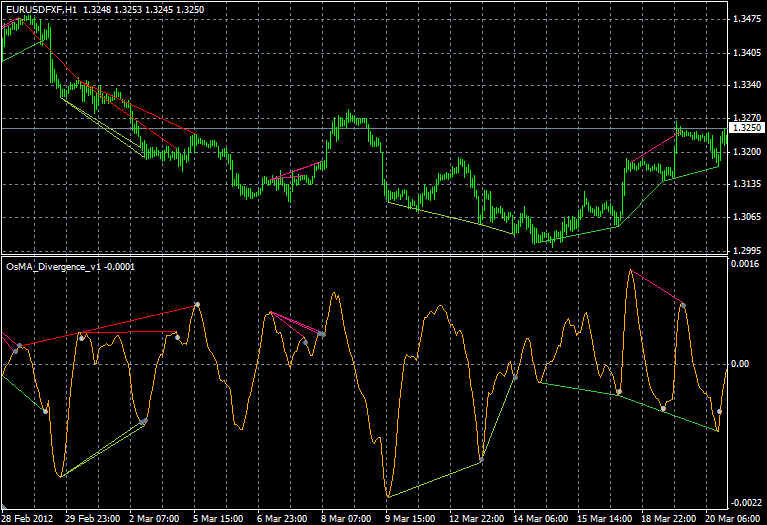
Task: Click the 9 Mar 15:00 time label
Action: [410, 519]
